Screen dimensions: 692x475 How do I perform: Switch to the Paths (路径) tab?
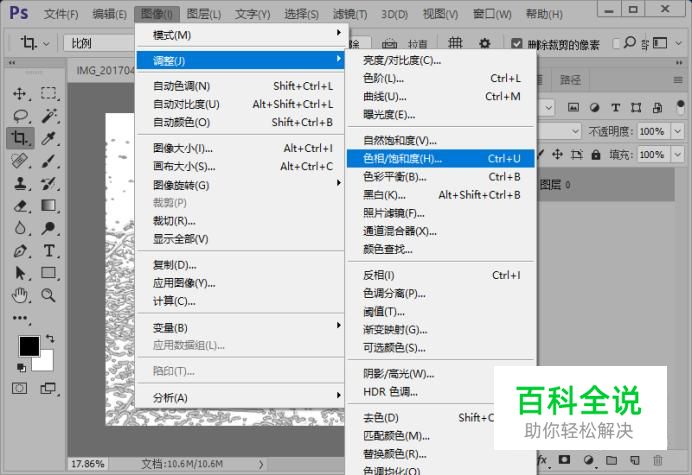point(571,79)
